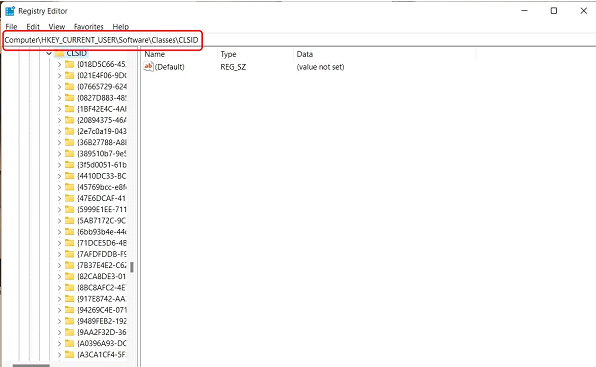The height and width of the screenshot is (367, 596).
Task: Click folder icon of {3f5d0051-61b key
Action: (70, 165)
